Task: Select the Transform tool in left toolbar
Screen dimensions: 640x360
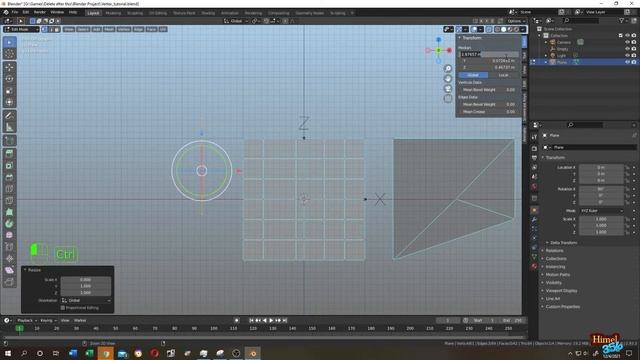Action: click(x=9, y=102)
